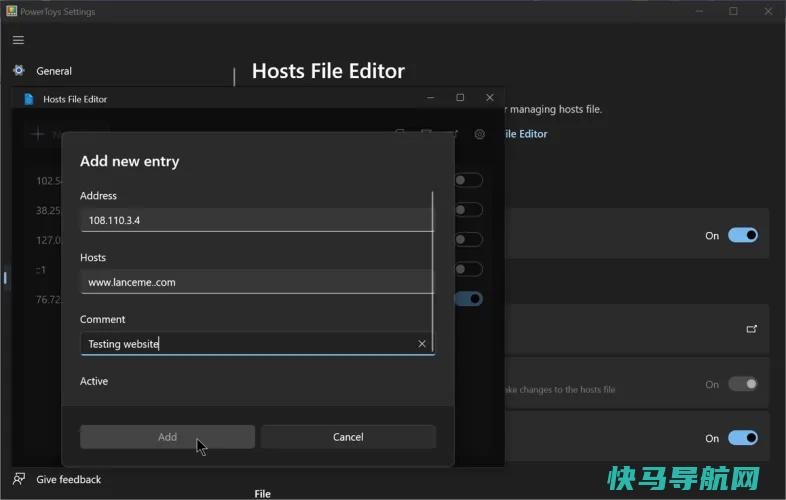786x500 pixels.
Task: Click the Add new entry dialog heading
Action: click(x=129, y=161)
